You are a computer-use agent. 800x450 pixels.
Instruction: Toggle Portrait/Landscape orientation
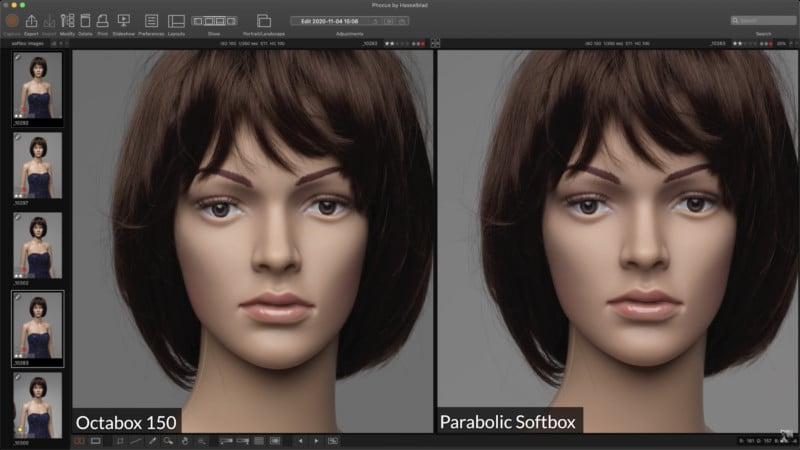click(x=264, y=21)
